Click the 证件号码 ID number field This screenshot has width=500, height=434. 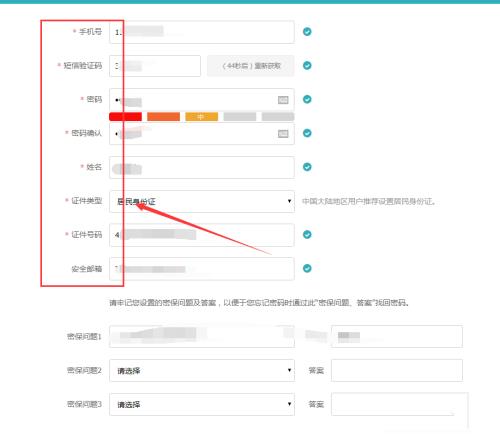202,235
